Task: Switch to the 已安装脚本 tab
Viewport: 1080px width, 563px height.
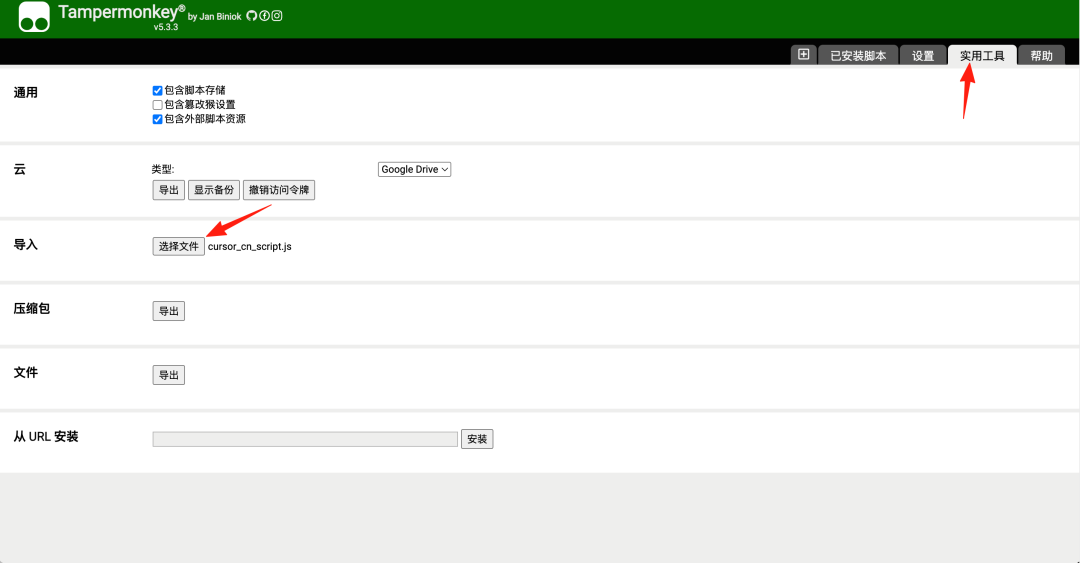Action: click(858, 56)
